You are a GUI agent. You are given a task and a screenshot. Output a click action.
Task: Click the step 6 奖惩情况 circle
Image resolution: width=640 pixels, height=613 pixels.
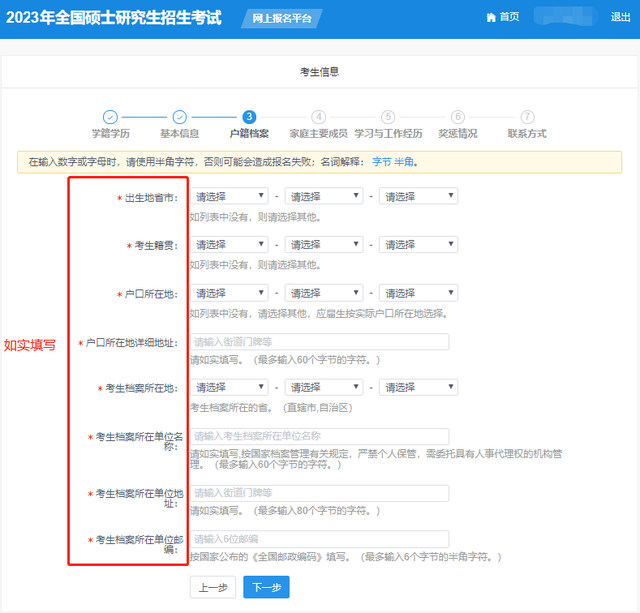[458, 117]
